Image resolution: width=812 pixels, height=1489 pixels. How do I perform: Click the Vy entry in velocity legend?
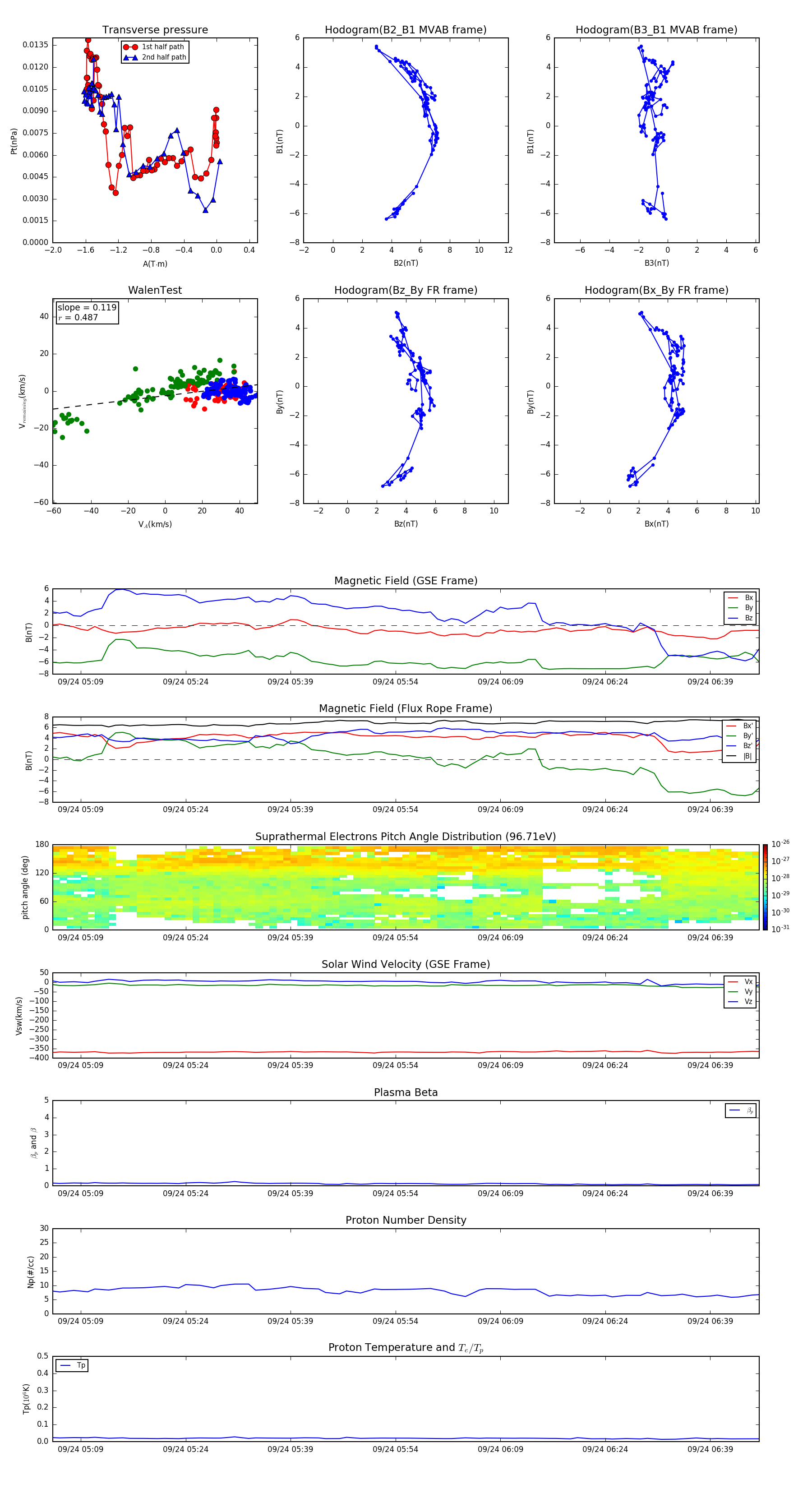740,992
